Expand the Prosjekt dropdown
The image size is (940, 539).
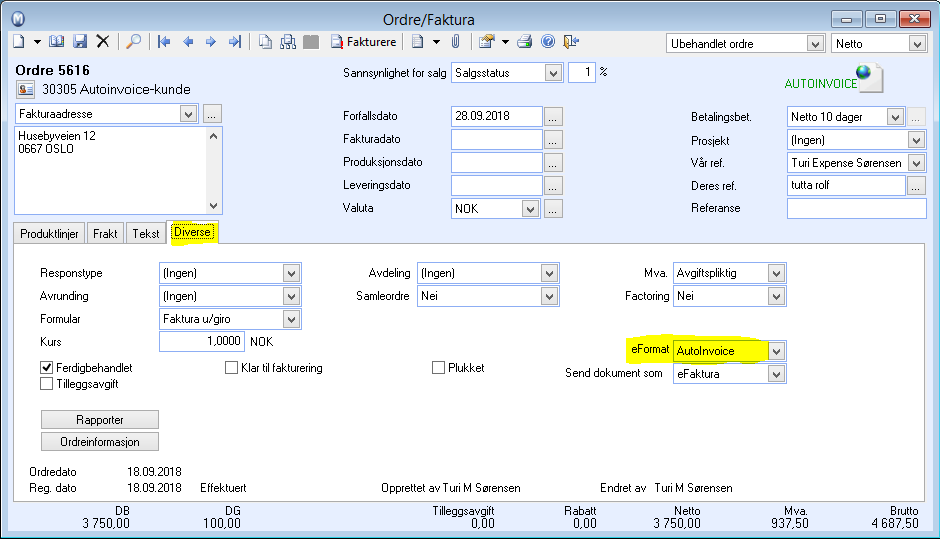916,140
